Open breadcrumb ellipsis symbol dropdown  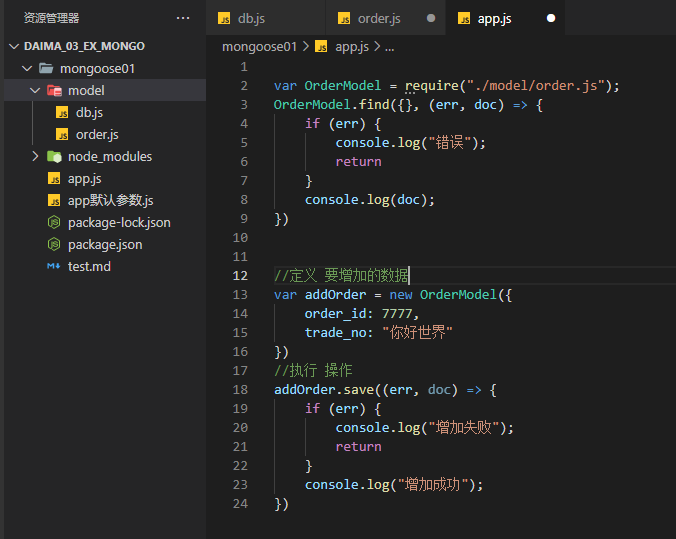[389, 47]
